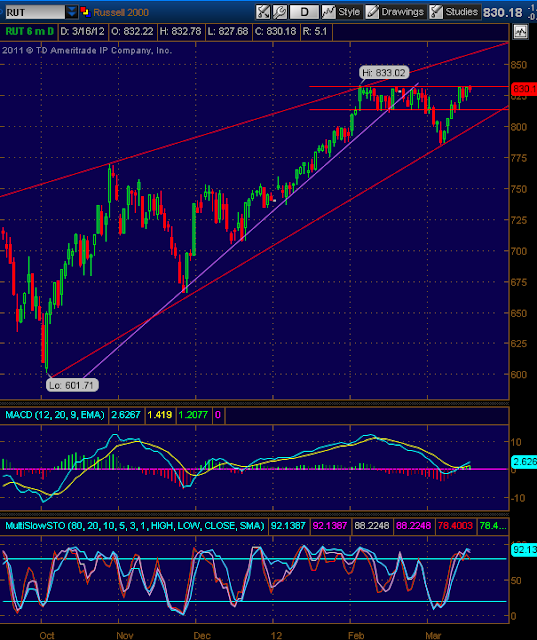Click the Feb label on time axis

(x=356, y=635)
